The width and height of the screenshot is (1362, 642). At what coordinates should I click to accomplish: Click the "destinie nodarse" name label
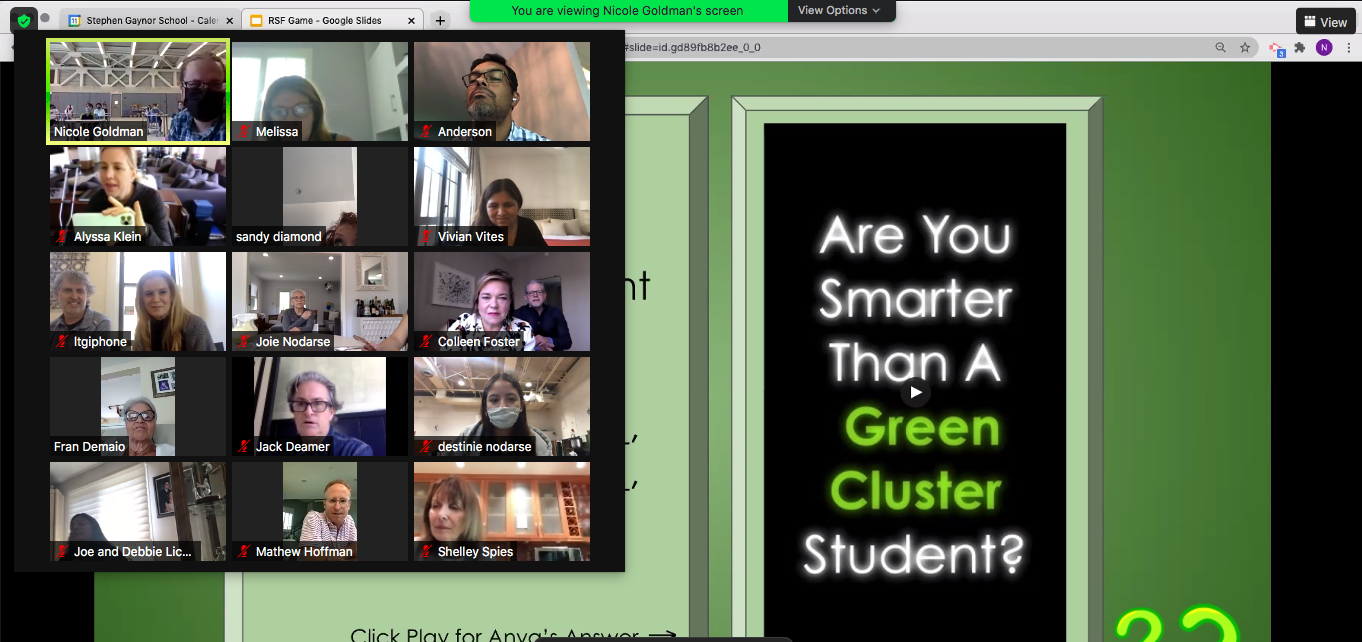click(x=485, y=447)
